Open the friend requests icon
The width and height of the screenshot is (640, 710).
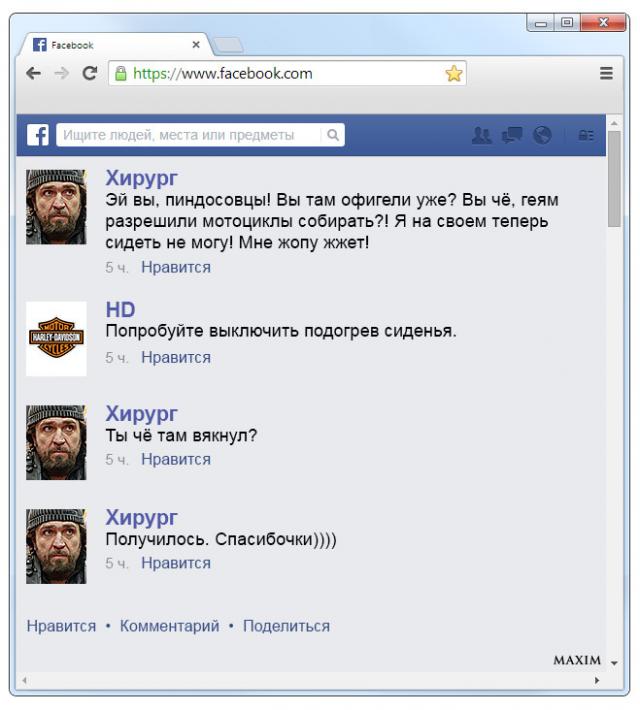[x=481, y=135]
